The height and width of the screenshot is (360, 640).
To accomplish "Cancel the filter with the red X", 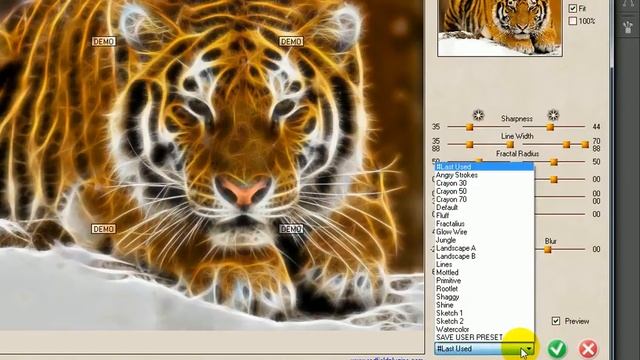I will click(x=588, y=348).
